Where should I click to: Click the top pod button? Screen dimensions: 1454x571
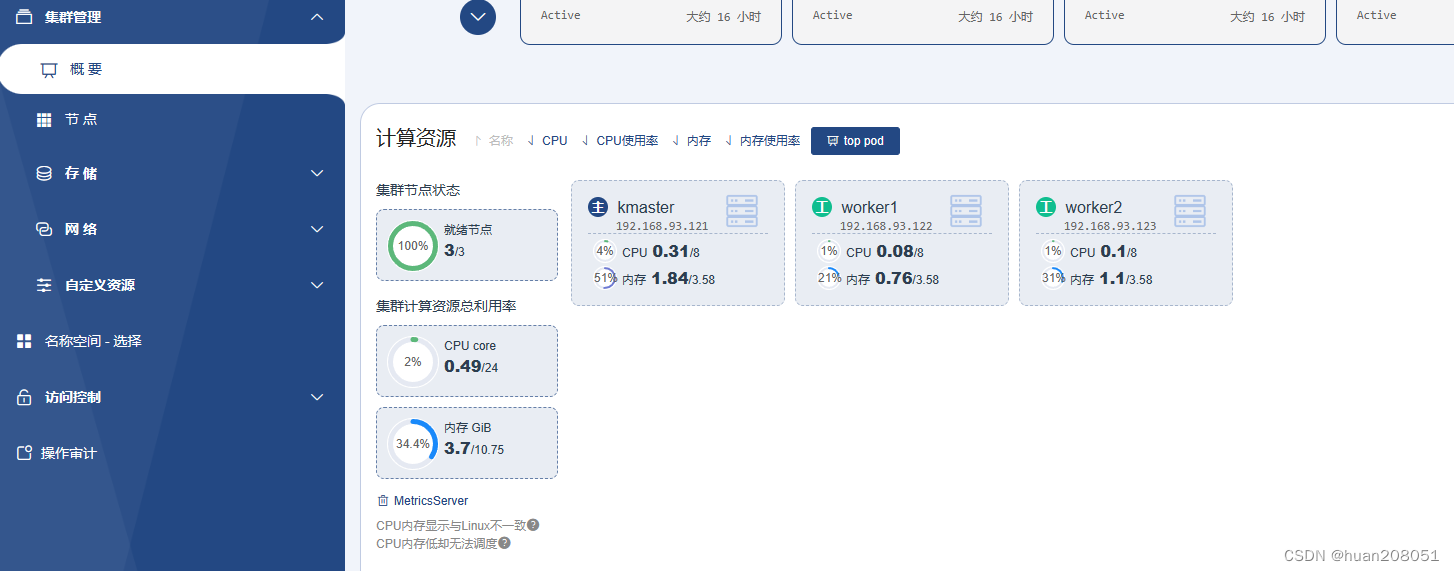pyautogui.click(x=855, y=141)
